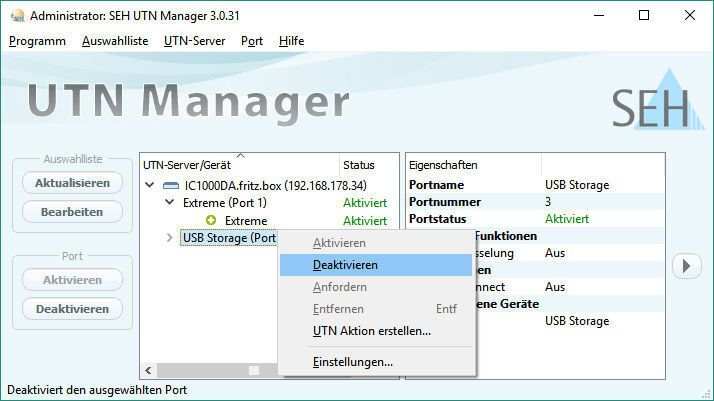Select the Extreme (Port 1) tree row
The height and width of the screenshot is (401, 714).
225,203
